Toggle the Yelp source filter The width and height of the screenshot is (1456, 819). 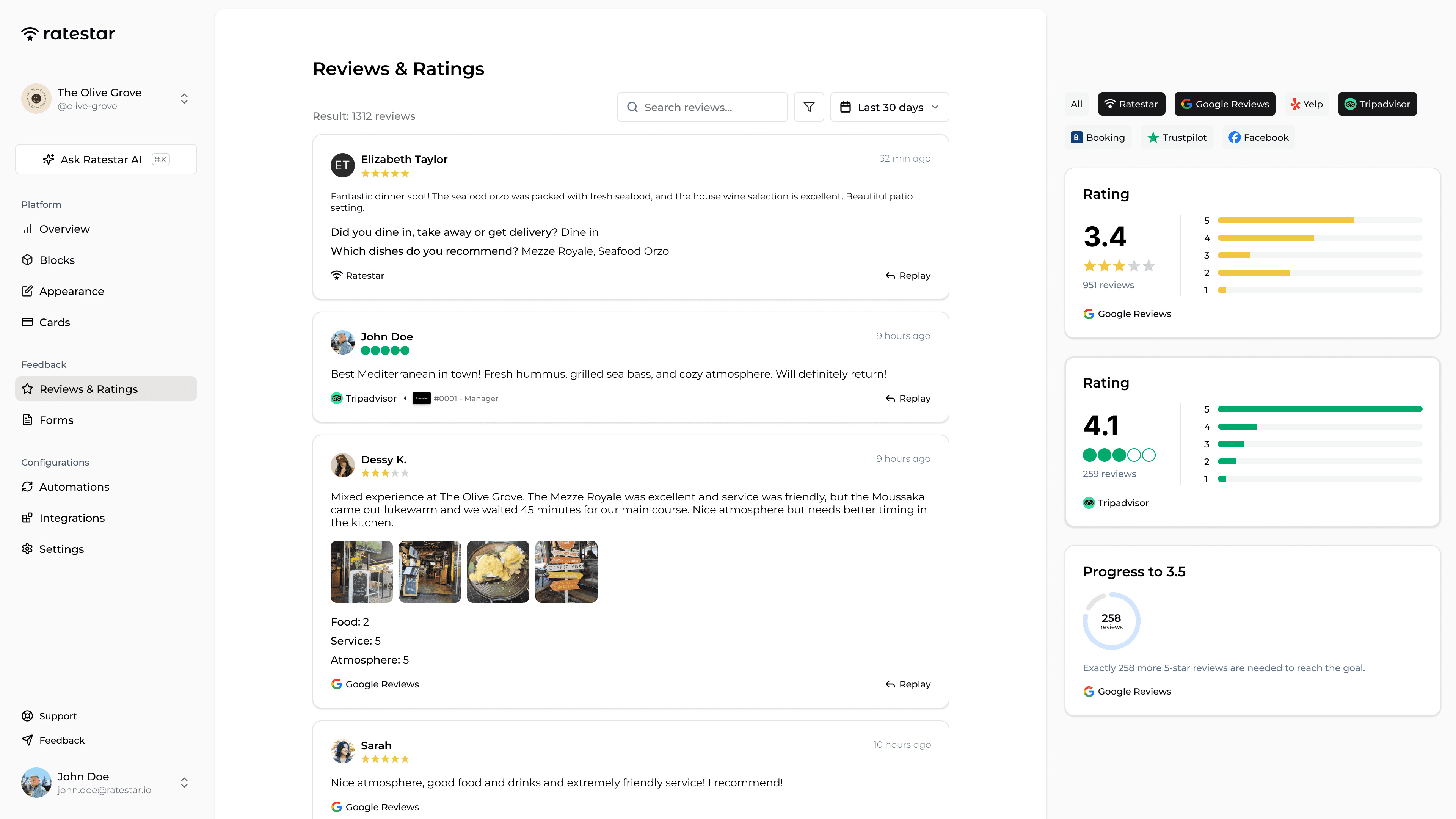(x=1306, y=104)
